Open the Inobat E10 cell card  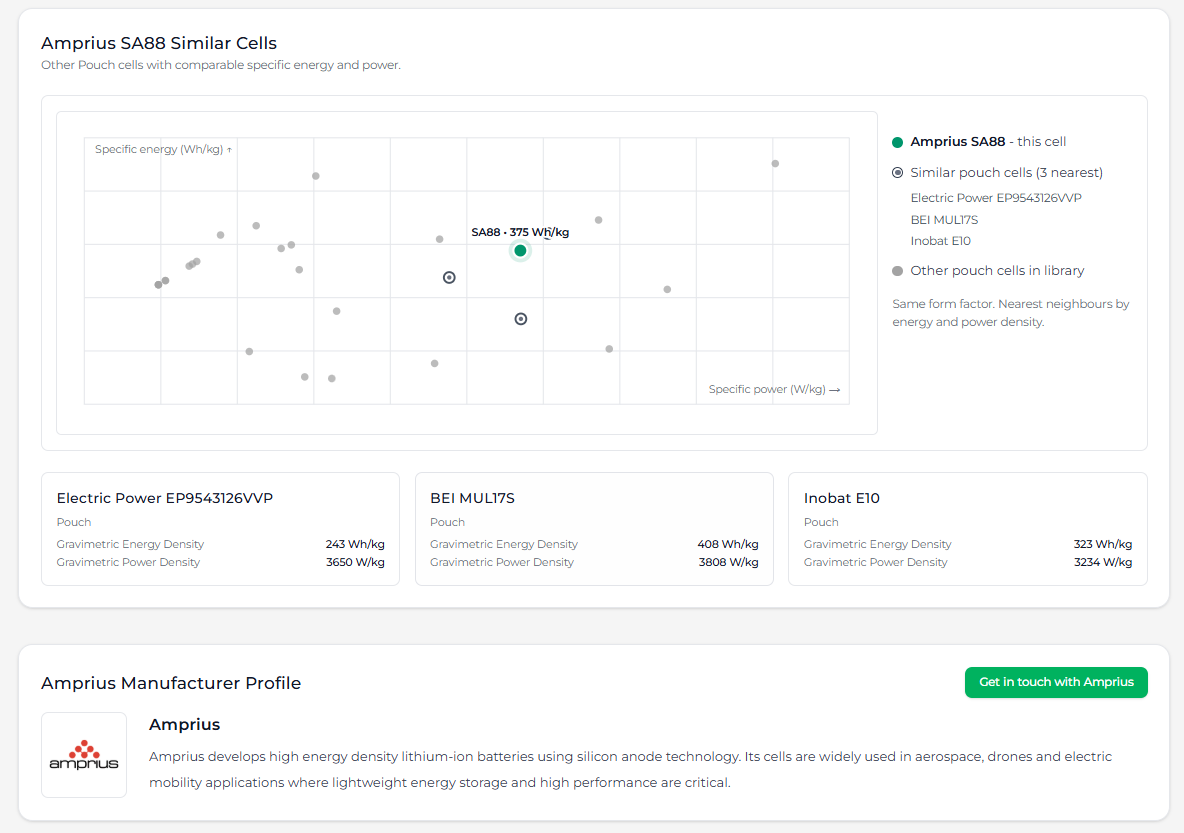tap(968, 529)
